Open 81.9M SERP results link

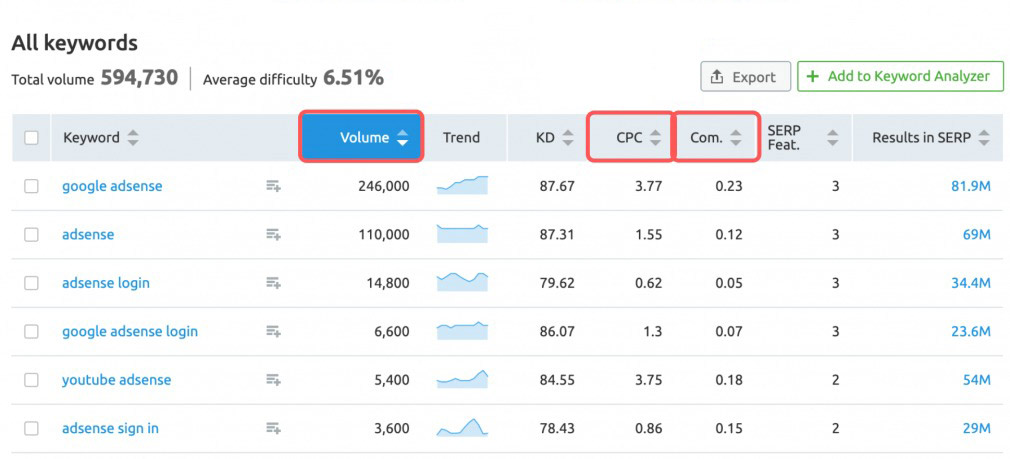970,186
